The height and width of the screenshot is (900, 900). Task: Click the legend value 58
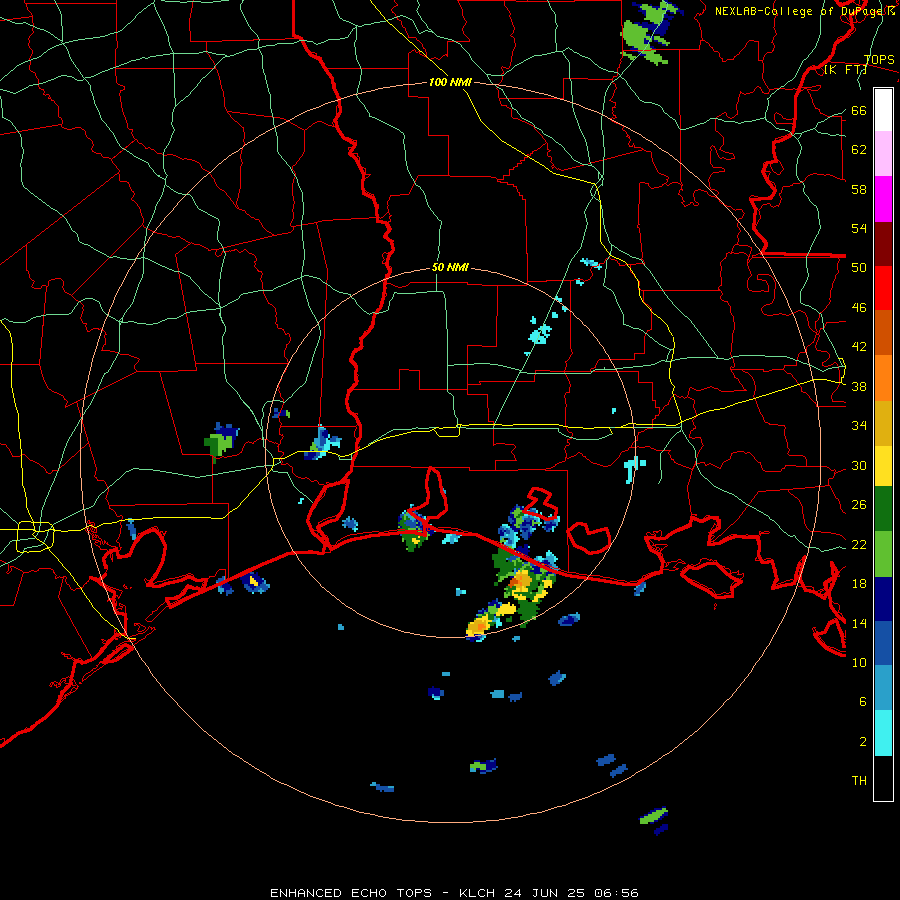[x=859, y=189]
